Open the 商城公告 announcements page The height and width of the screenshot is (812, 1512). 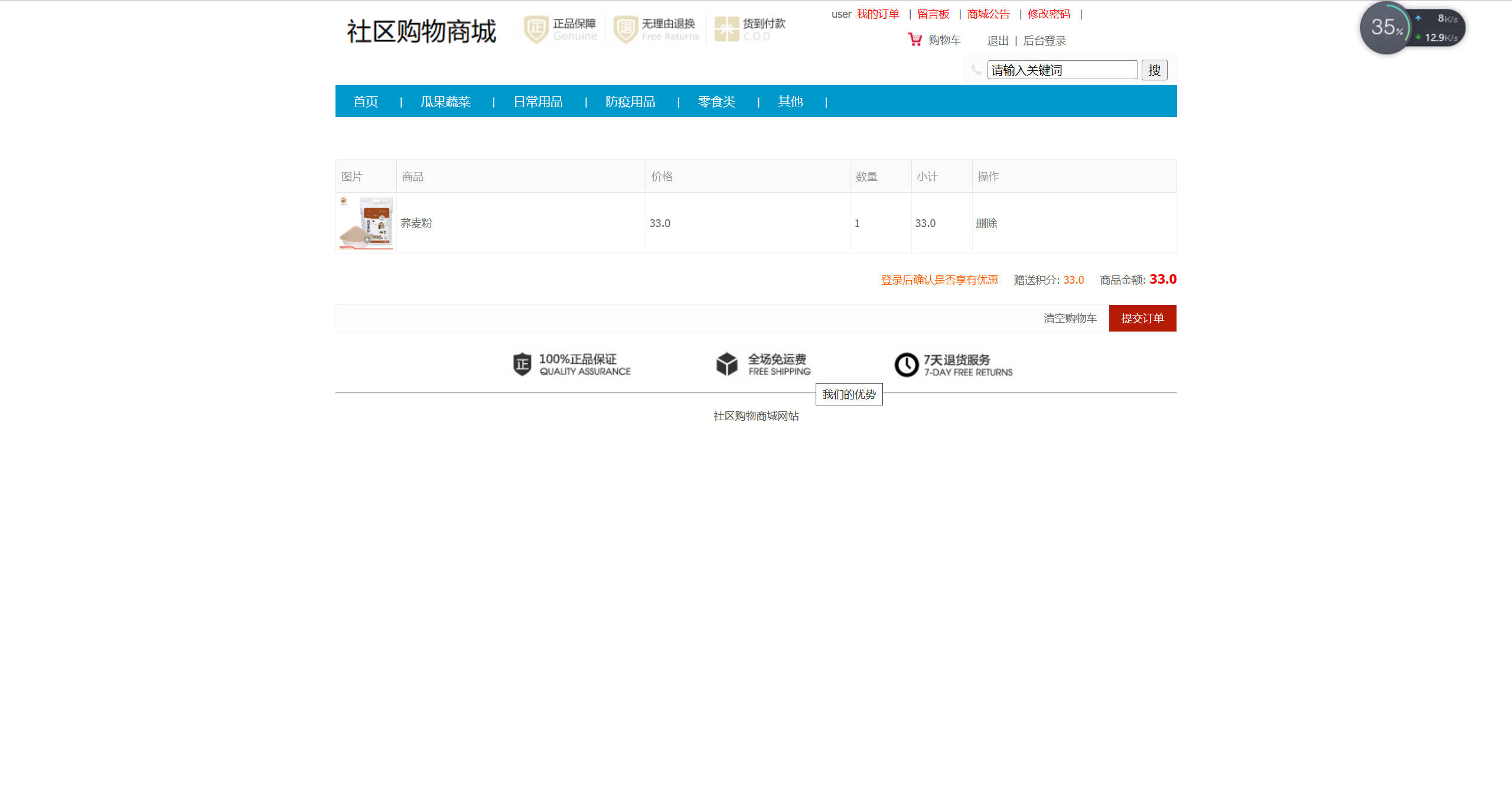coord(988,14)
